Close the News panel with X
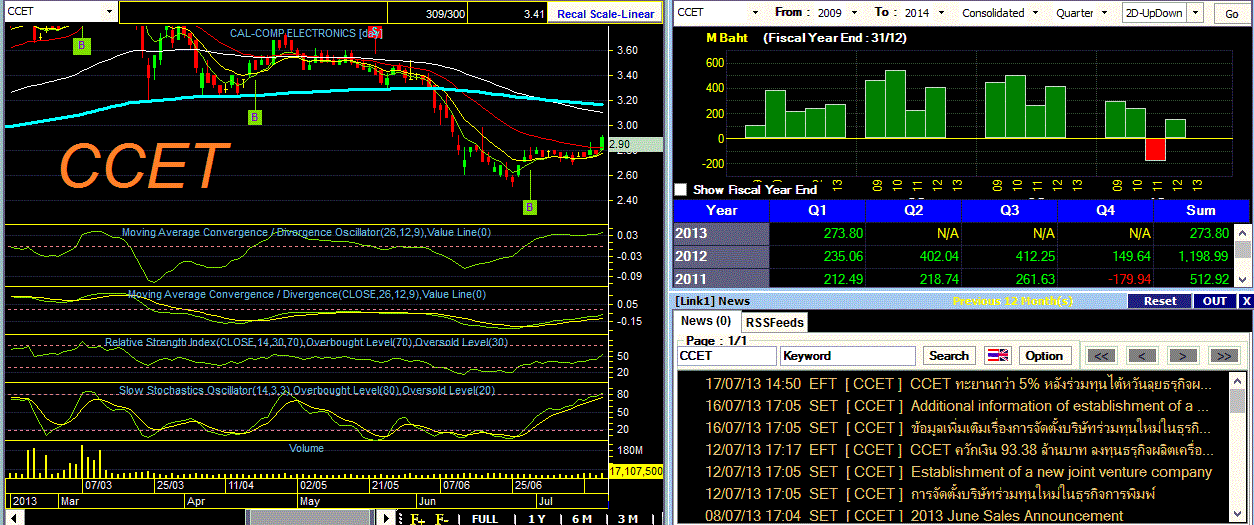This screenshot has height=525, width=1254. tap(1246, 301)
